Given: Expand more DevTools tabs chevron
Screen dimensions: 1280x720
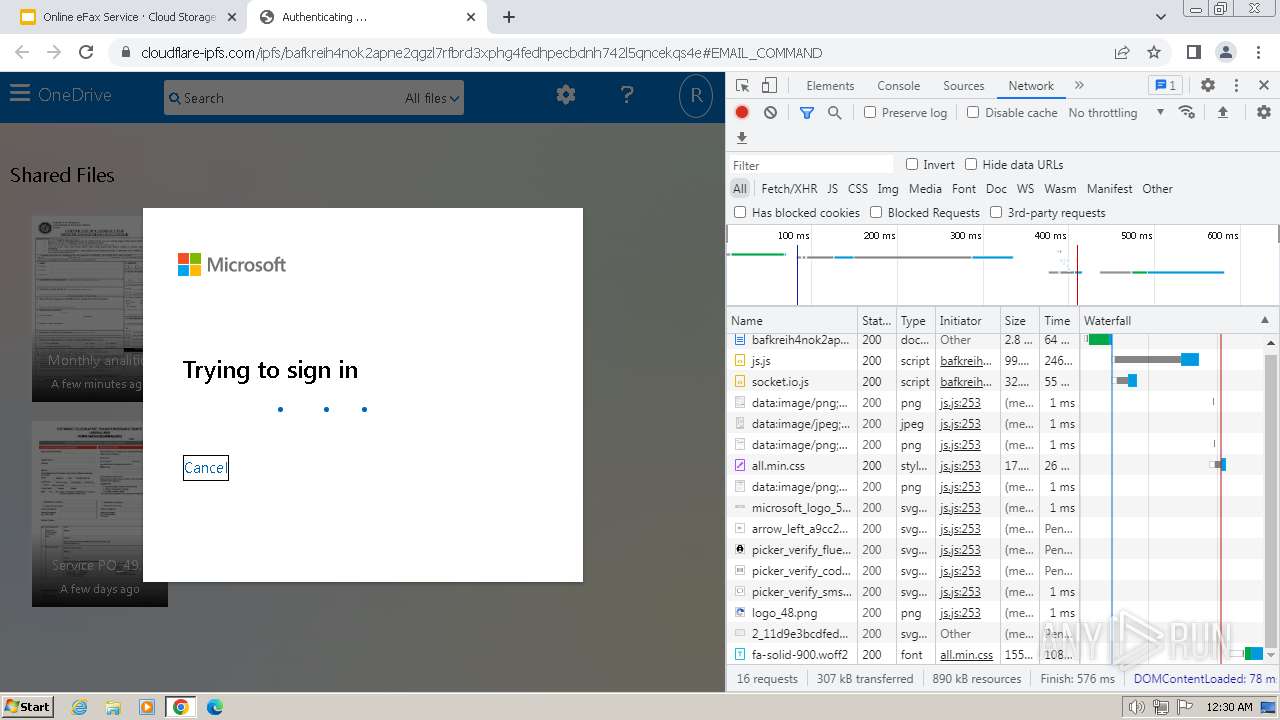Looking at the screenshot, I should [1079, 86].
